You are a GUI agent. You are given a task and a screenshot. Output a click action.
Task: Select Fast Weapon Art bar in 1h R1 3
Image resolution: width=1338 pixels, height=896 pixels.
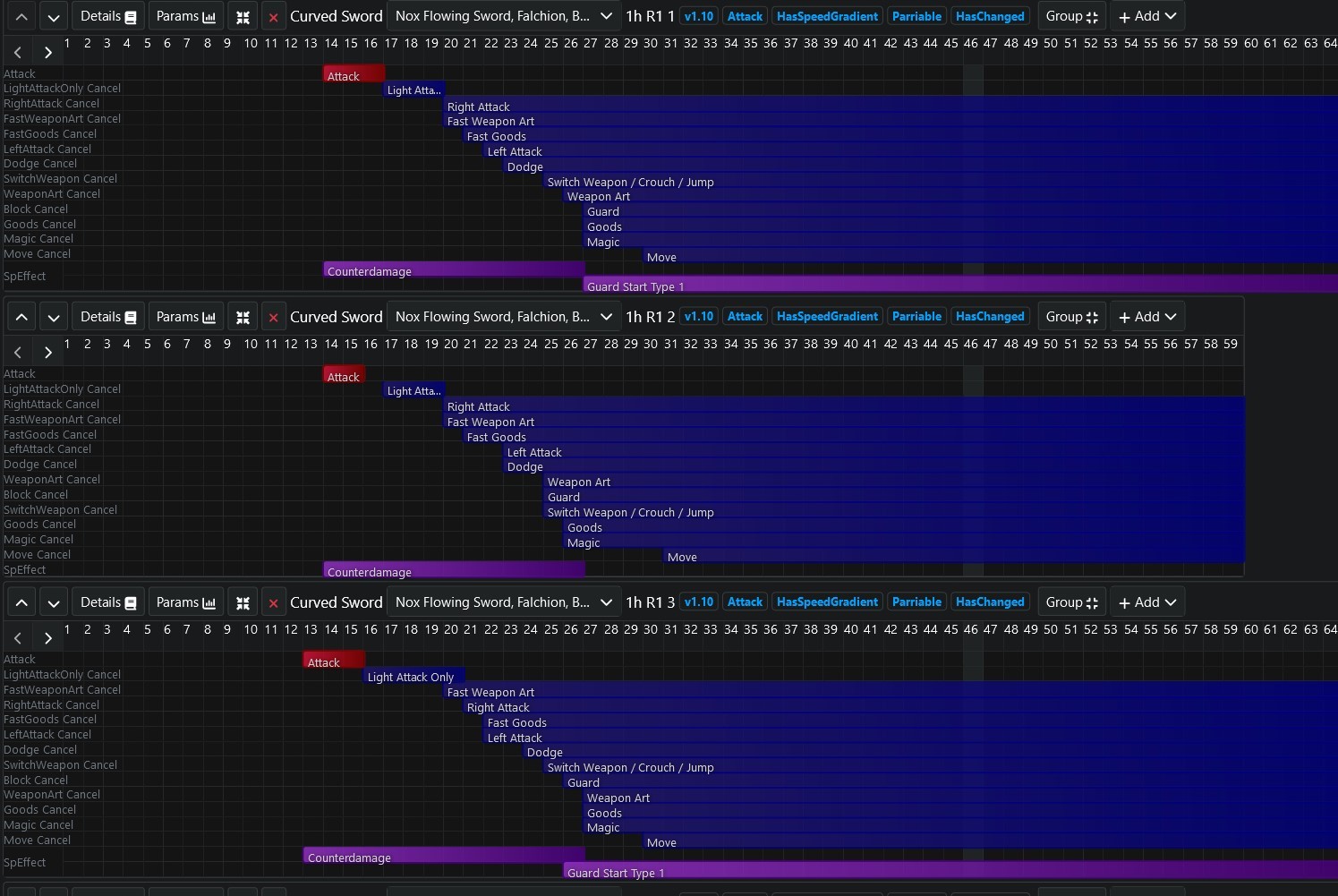point(891,692)
